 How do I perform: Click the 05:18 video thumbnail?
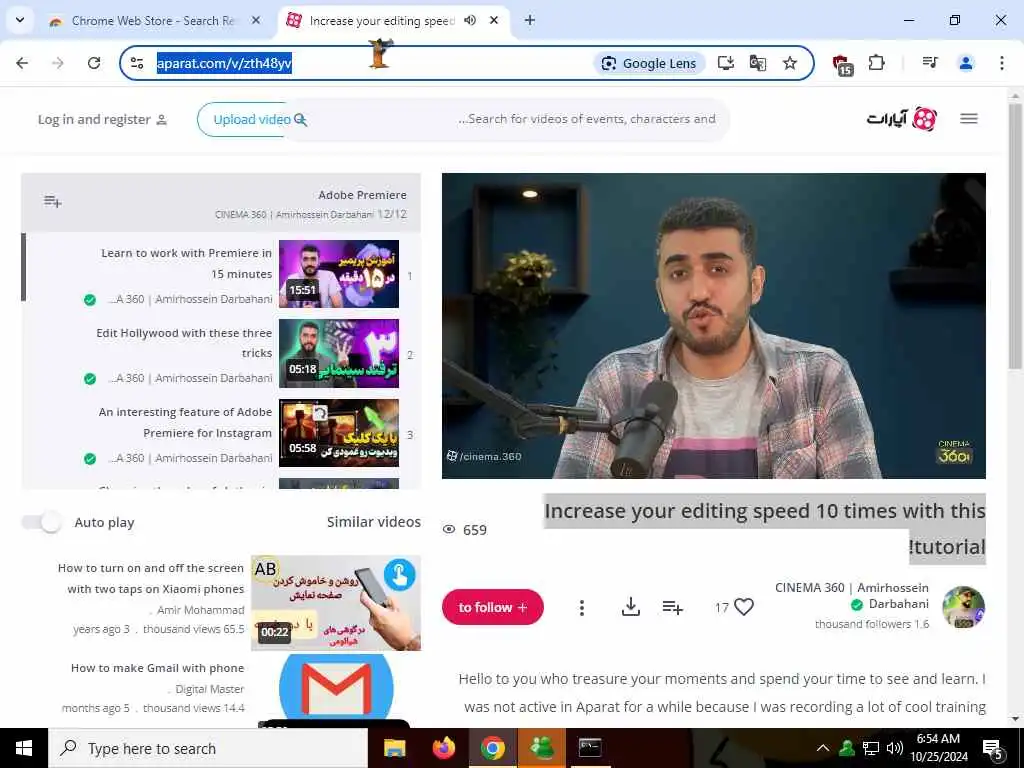click(339, 353)
